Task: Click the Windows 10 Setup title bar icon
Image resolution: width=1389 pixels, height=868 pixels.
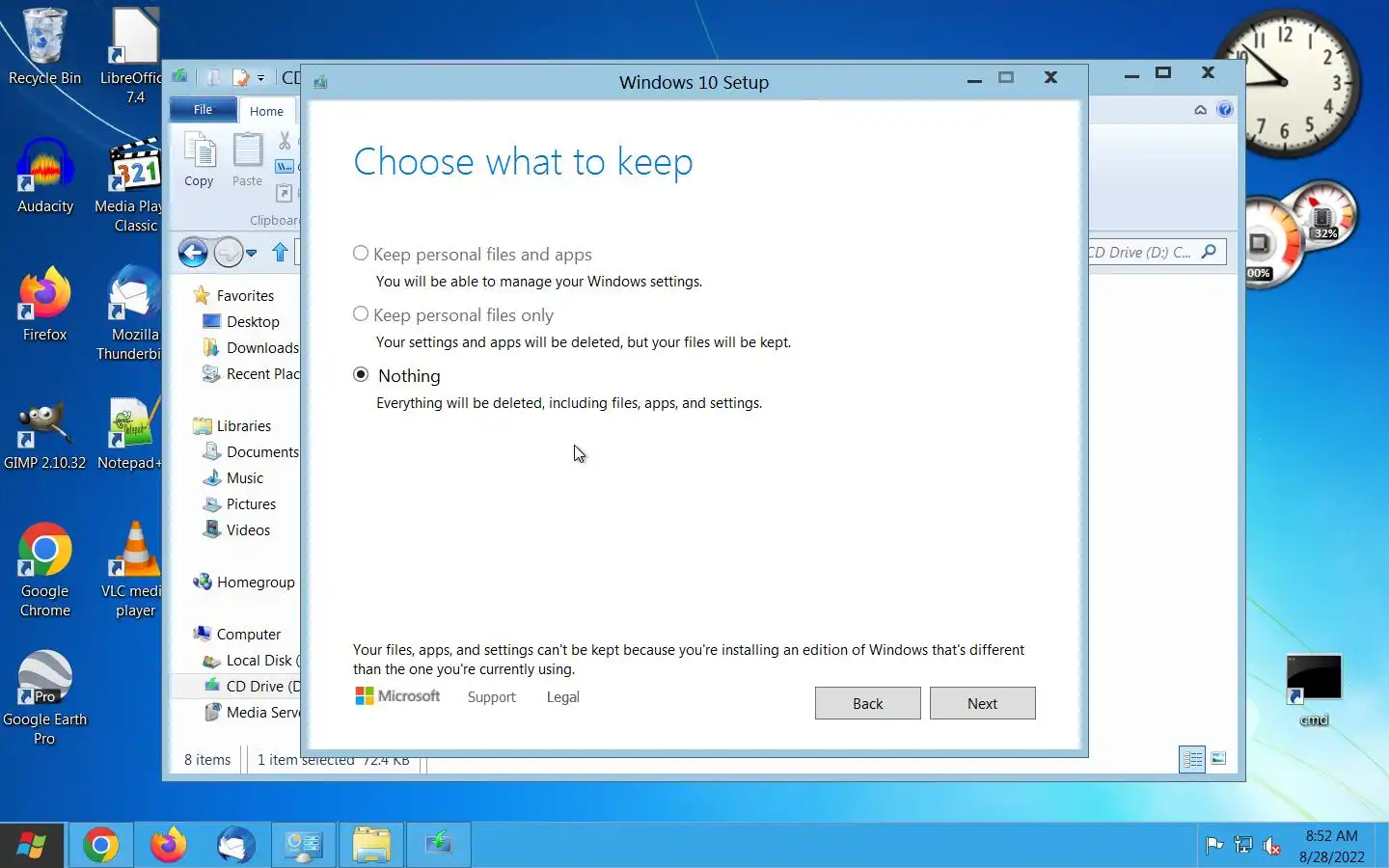Action: pos(320,82)
